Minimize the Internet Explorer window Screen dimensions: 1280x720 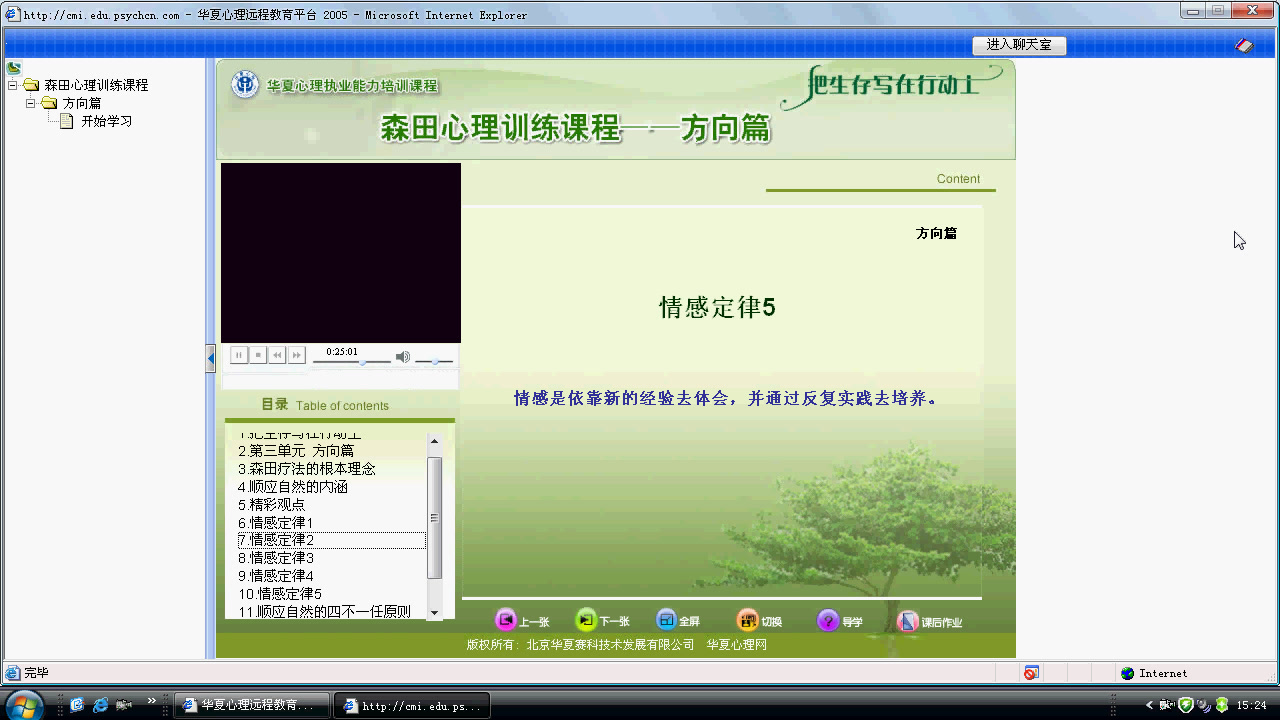point(1191,10)
